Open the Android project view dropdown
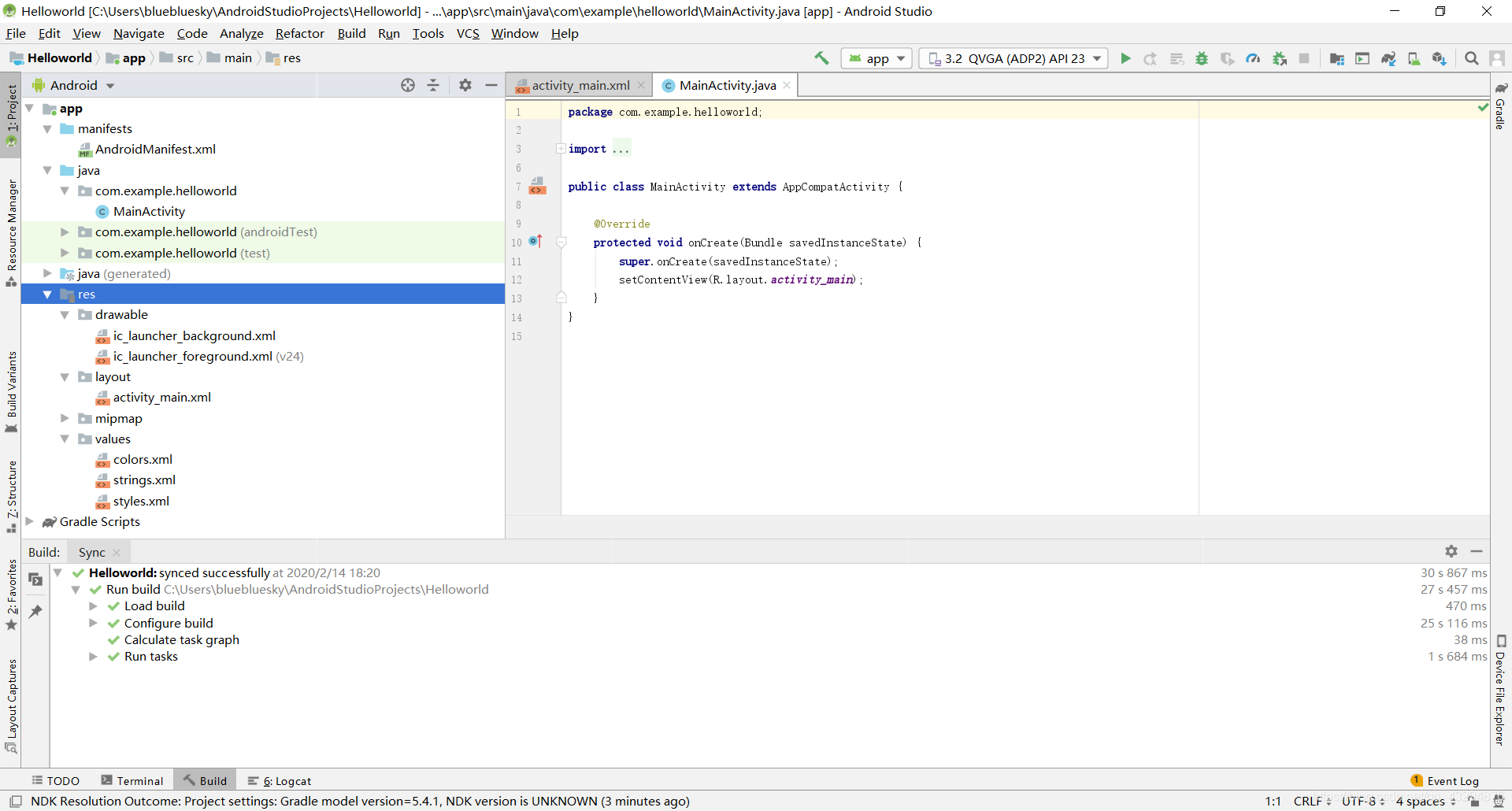1512x811 pixels. 74,85
